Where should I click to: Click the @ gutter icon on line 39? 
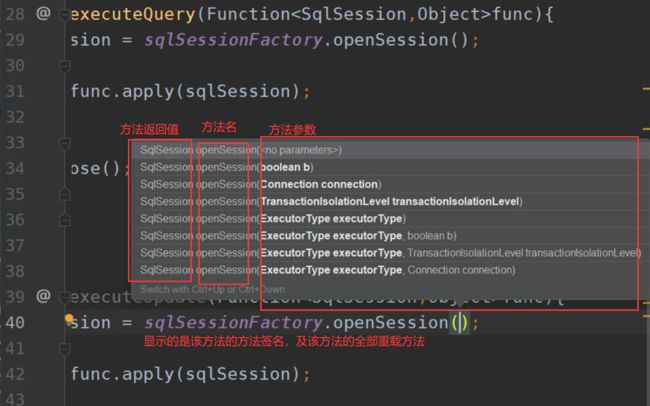pyautogui.click(x=43, y=296)
